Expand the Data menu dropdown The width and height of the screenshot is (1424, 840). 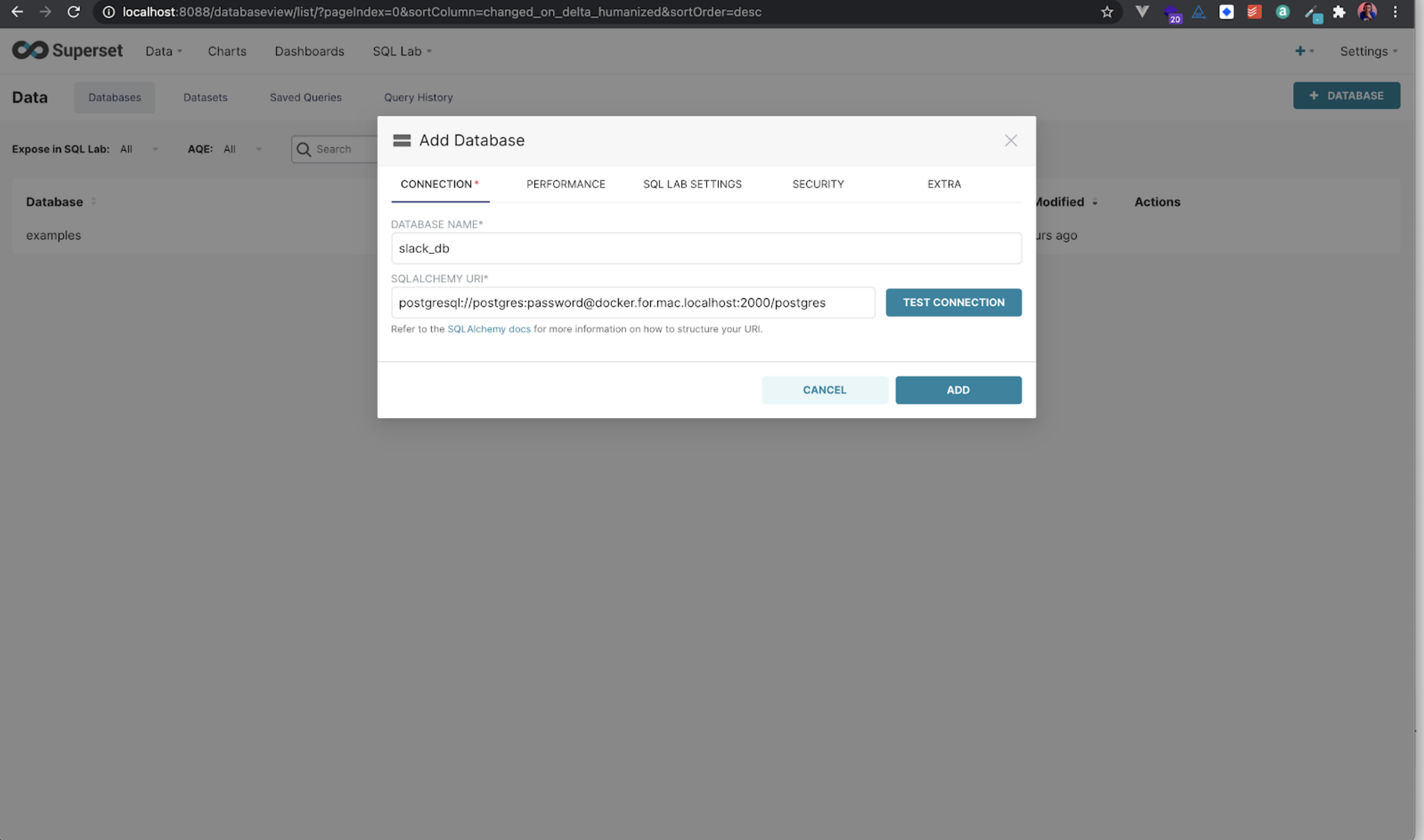[x=164, y=51]
